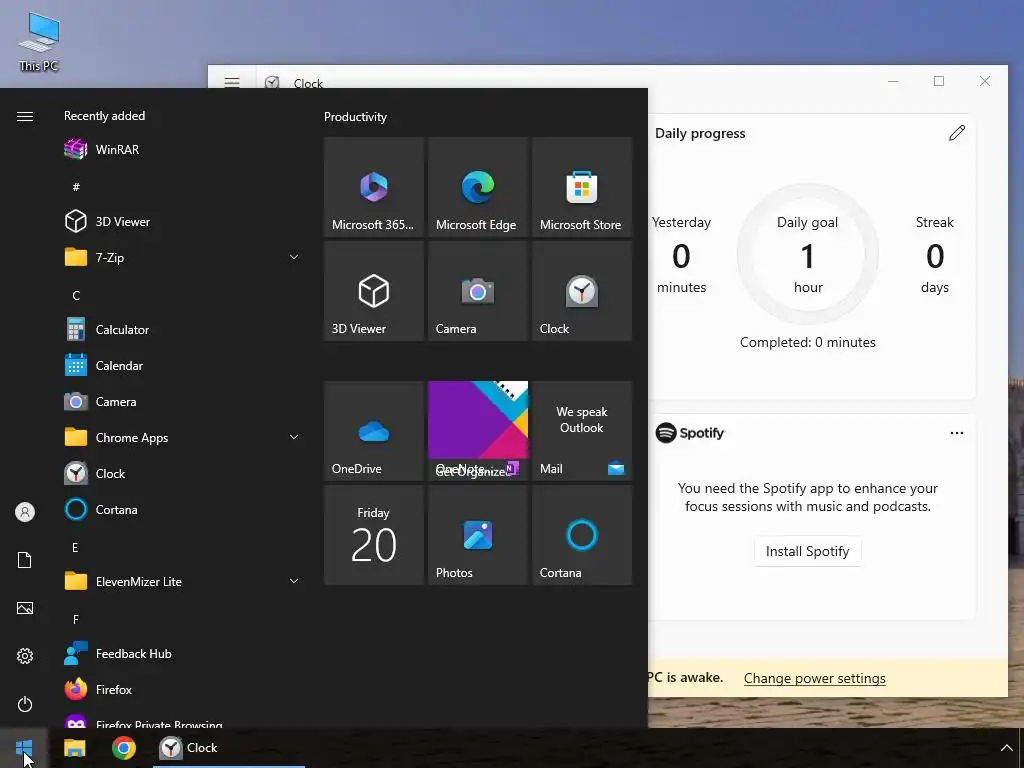This screenshot has height=768, width=1024.
Task: Open Calculator in the app list
Action: [x=182, y=330]
